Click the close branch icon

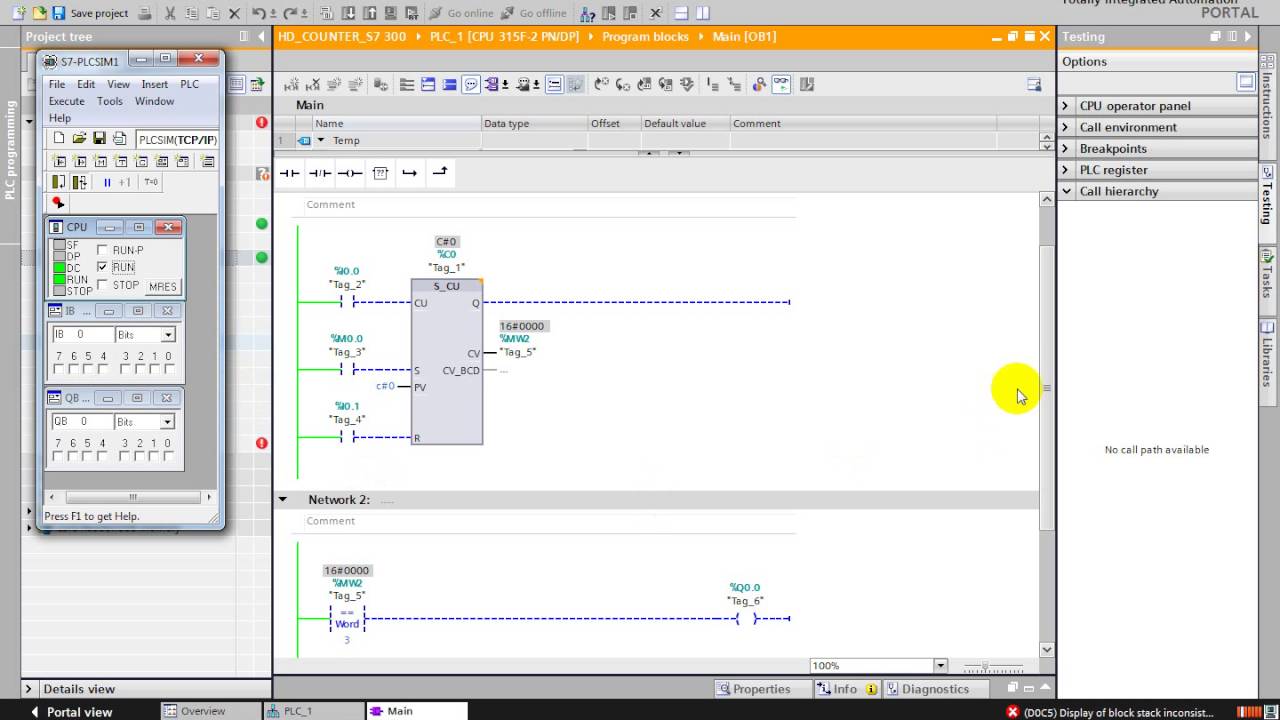(x=439, y=173)
